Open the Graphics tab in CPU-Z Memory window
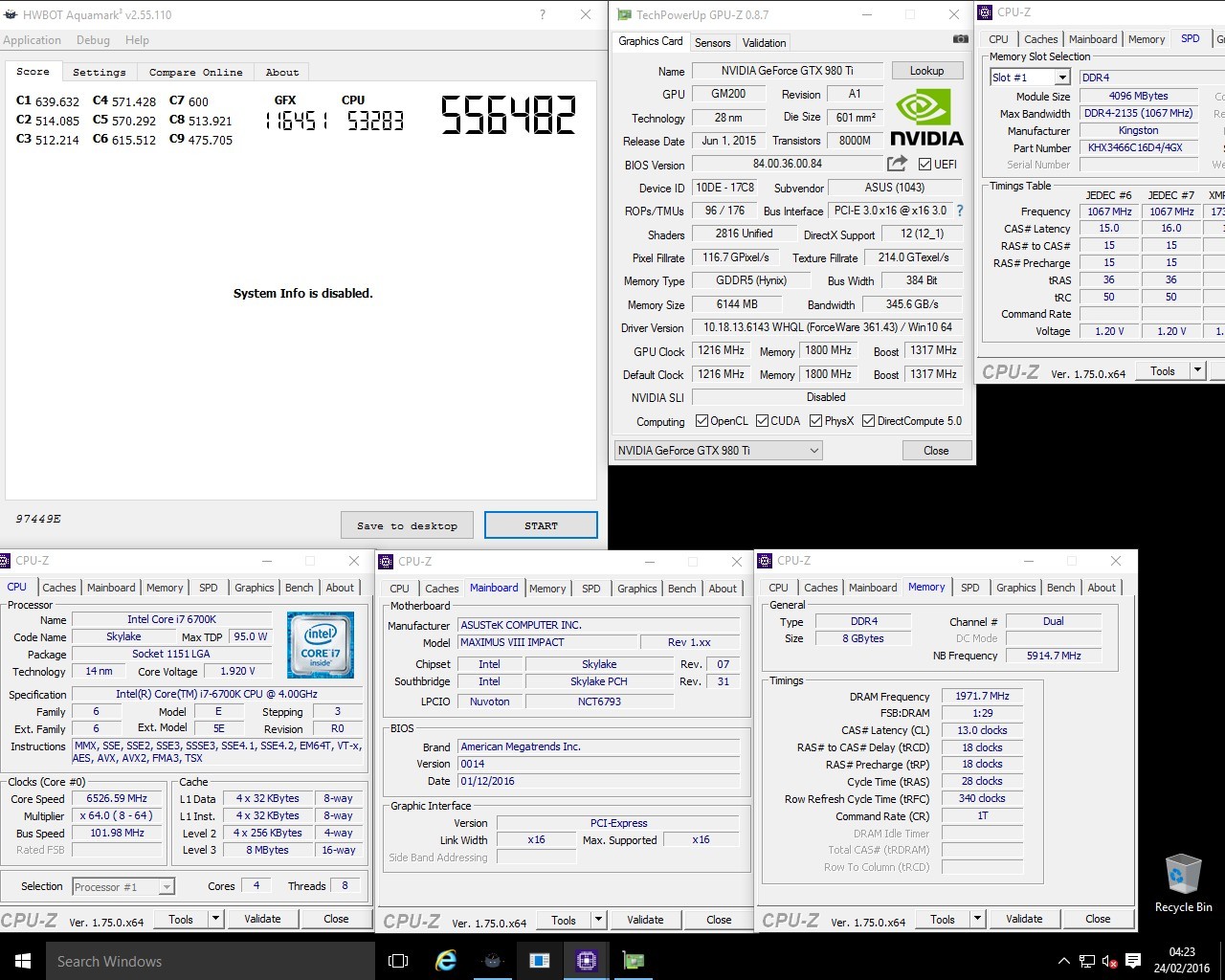The height and width of the screenshot is (980, 1225). pos(1015,588)
